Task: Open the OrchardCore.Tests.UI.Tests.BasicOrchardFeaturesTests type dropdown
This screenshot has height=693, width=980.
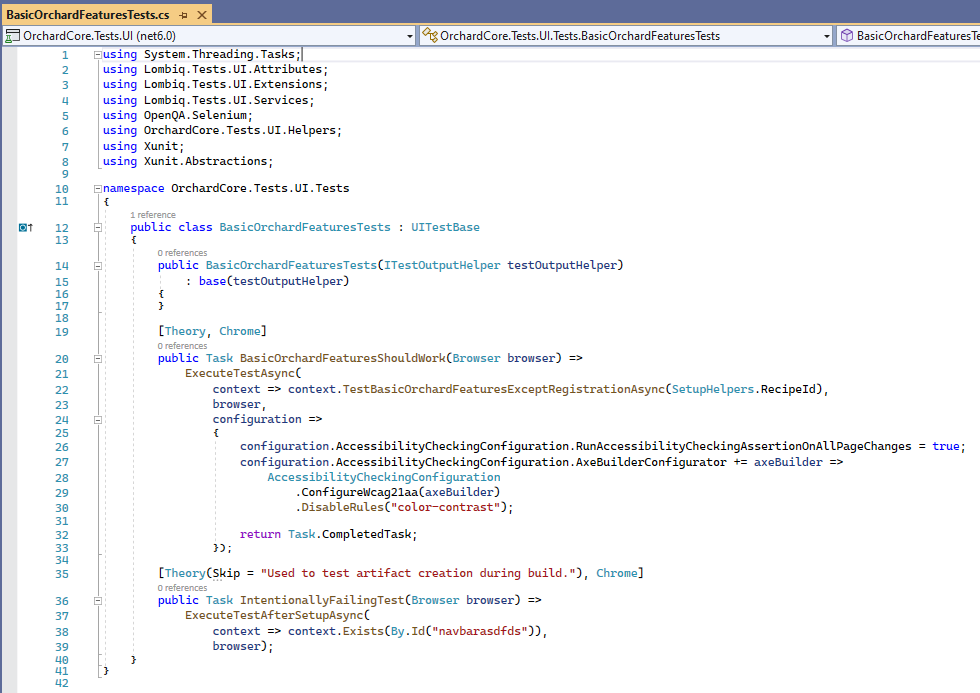Action: coord(826,36)
